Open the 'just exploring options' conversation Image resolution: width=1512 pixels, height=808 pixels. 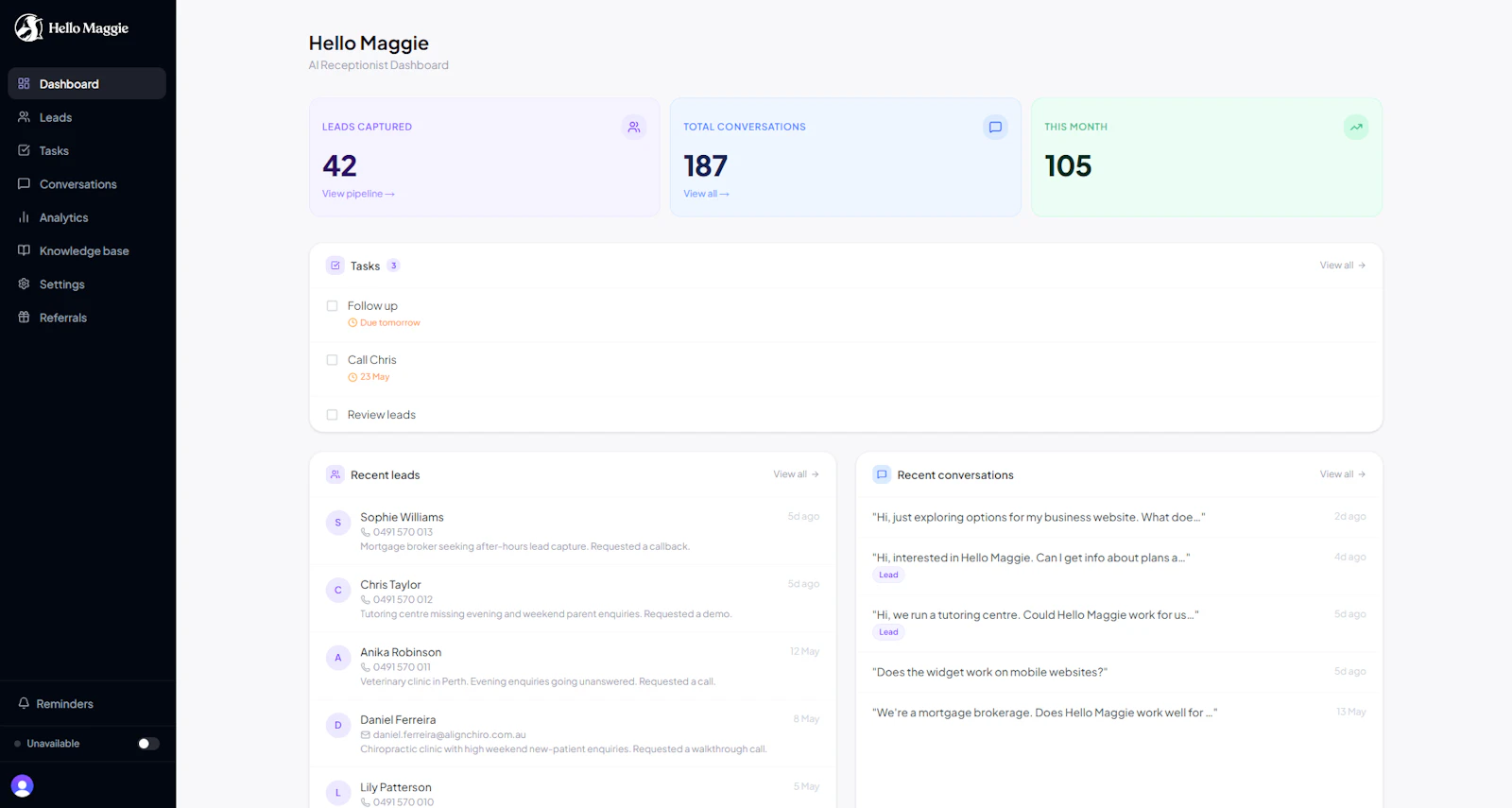(x=1119, y=517)
